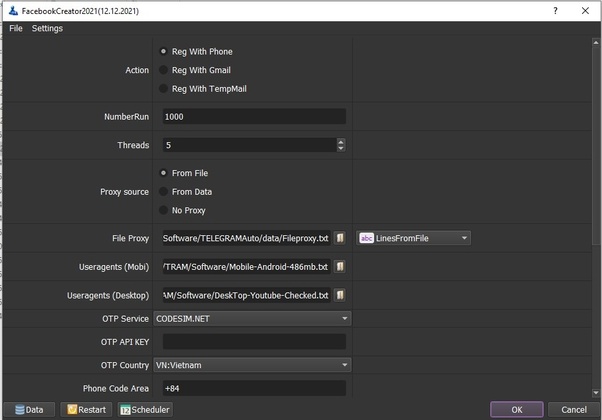Confirm with the OK button
This screenshot has width=602, height=420.
pos(517,410)
